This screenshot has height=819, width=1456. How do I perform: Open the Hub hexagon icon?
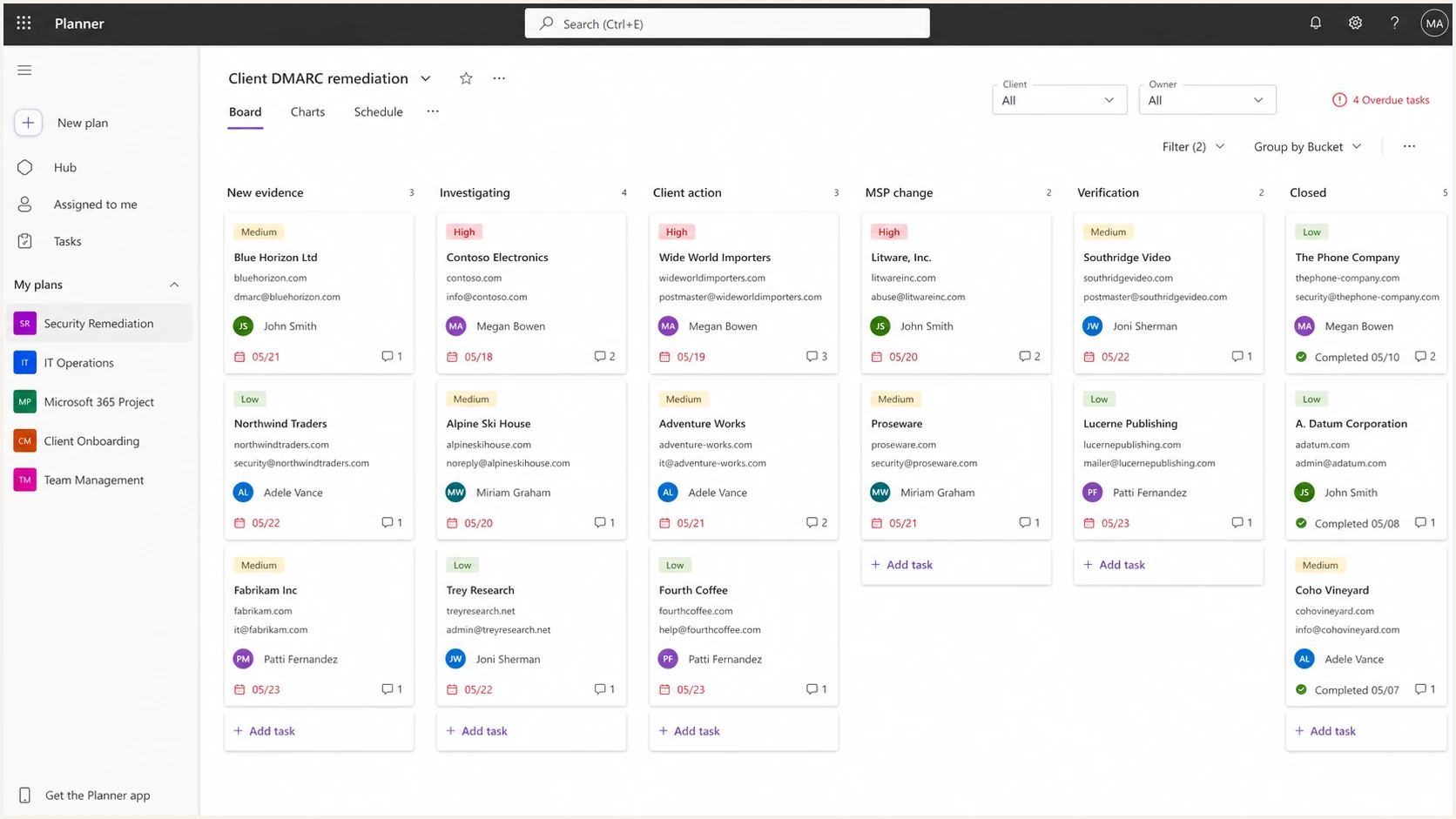click(x=24, y=167)
